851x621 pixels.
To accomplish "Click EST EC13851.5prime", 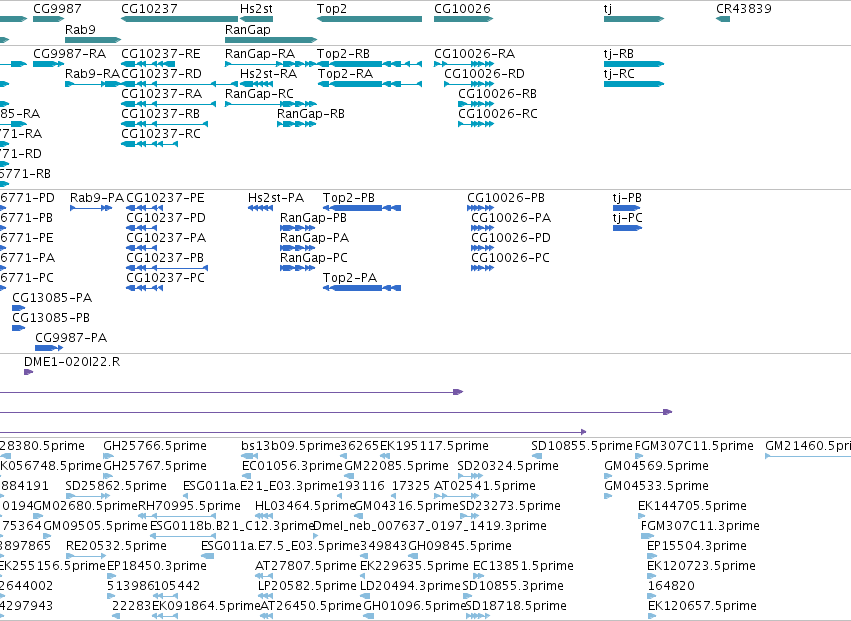I will (524, 566).
